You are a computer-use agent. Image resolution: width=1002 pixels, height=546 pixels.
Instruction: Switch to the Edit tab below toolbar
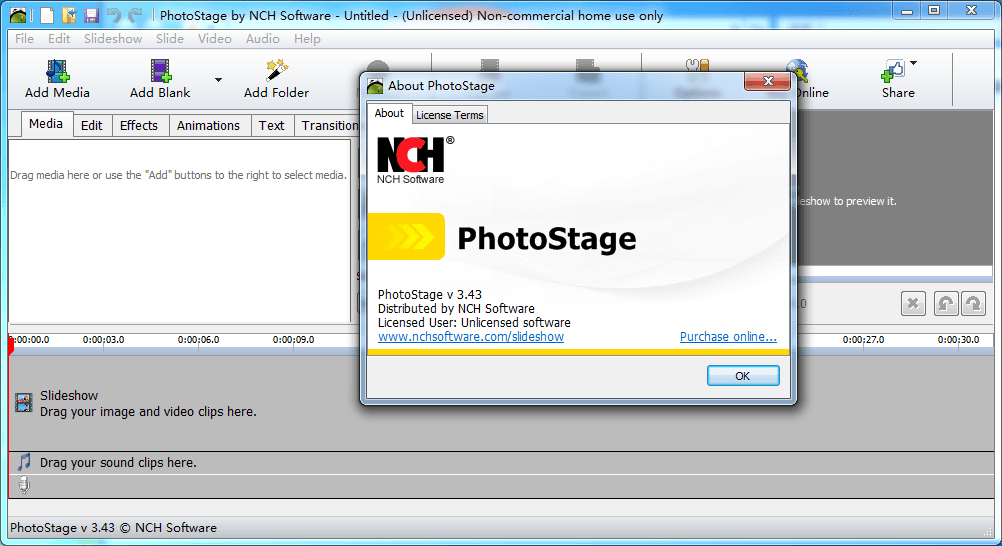point(91,125)
